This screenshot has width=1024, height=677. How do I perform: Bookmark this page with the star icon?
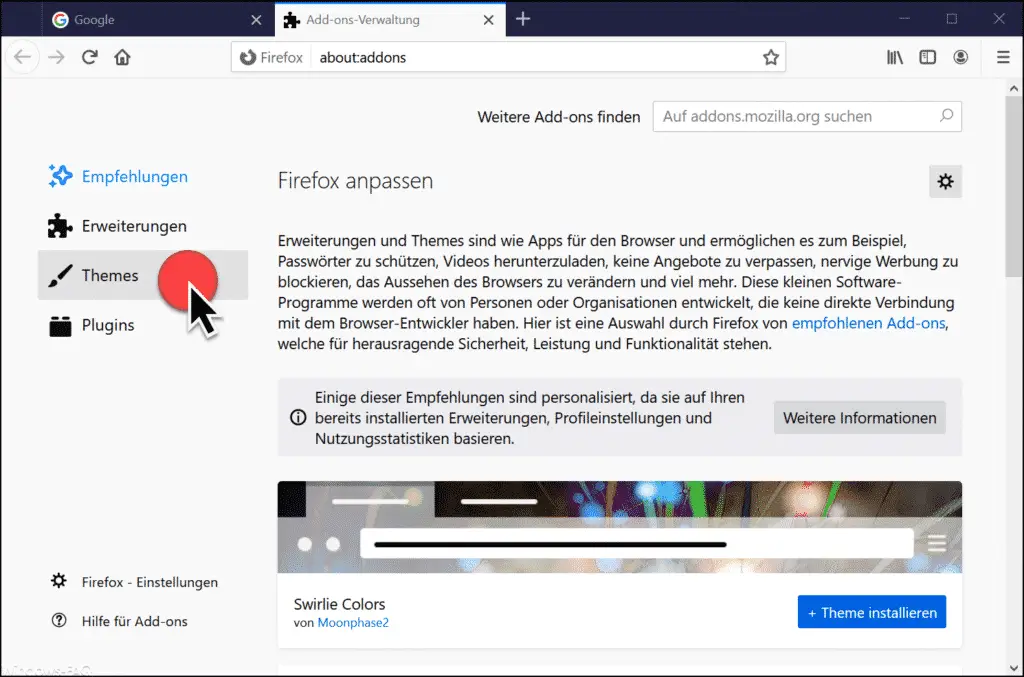tap(771, 57)
